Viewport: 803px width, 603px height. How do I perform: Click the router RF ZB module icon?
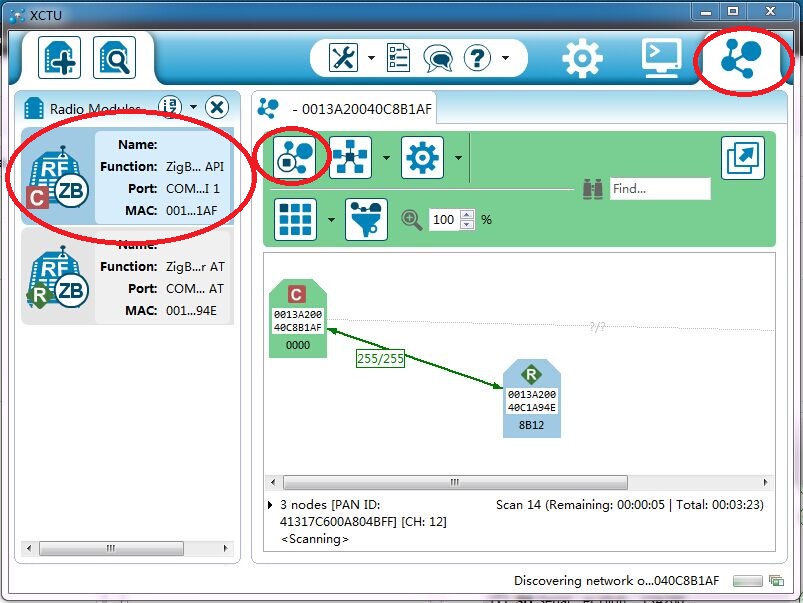click(58, 277)
